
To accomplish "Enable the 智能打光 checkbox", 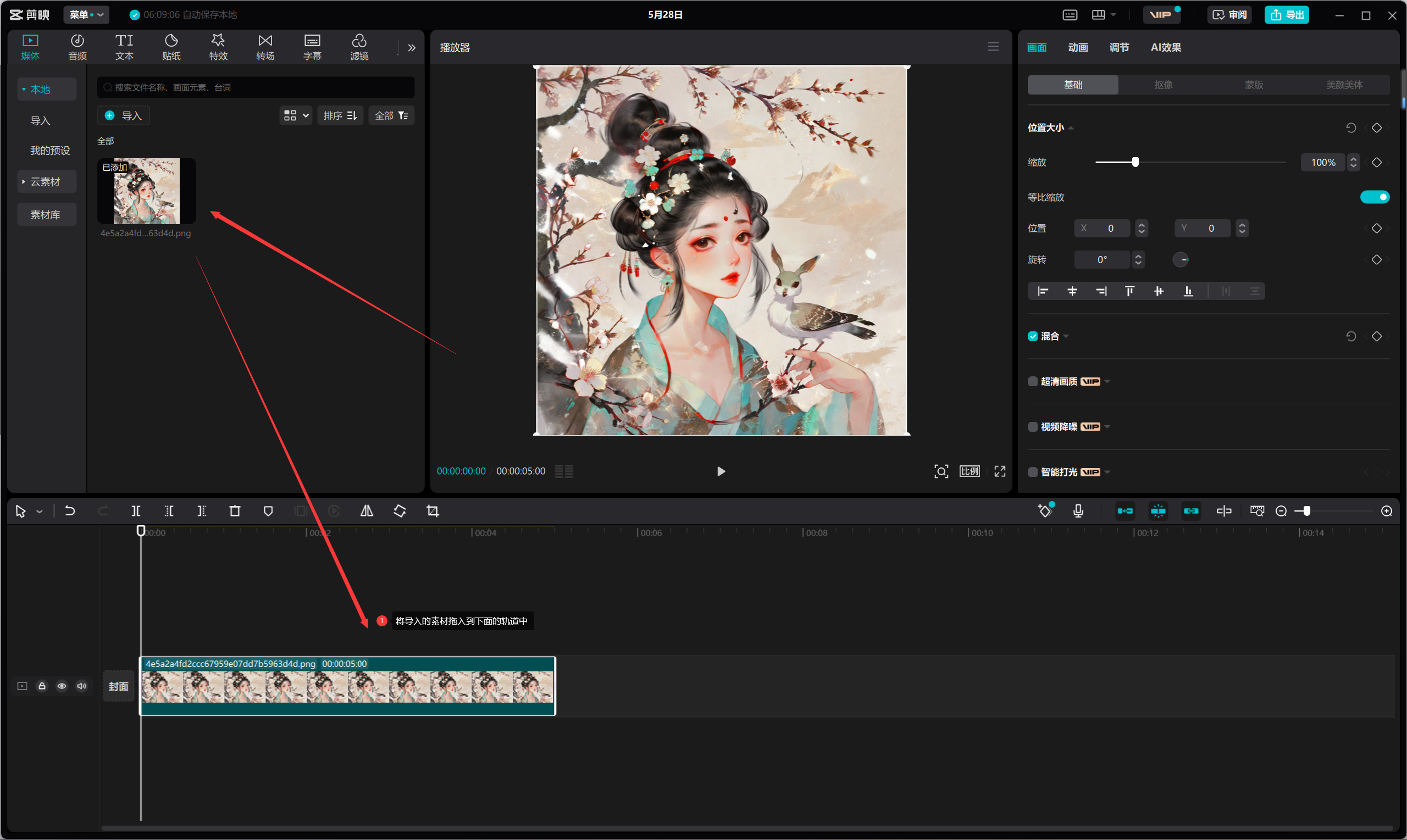I will tap(1032, 471).
